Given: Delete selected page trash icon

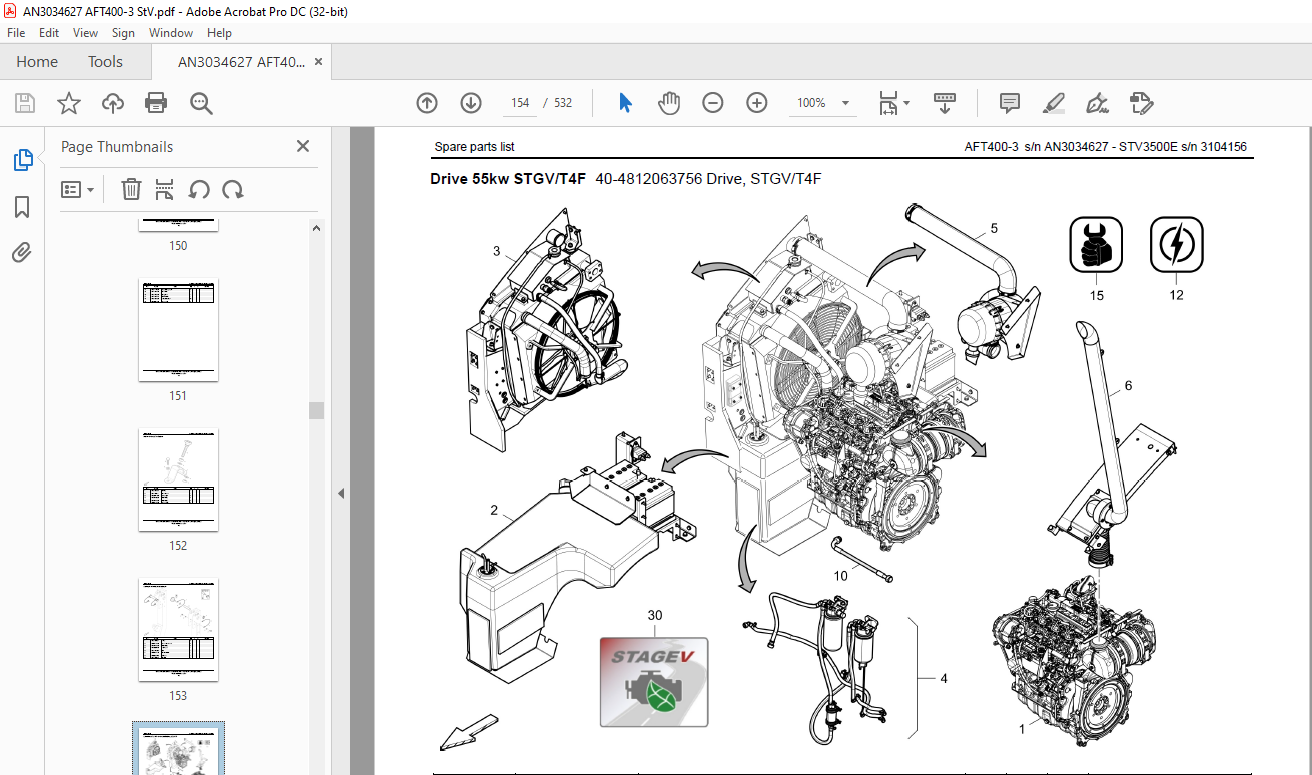Looking at the screenshot, I should pyautogui.click(x=131, y=189).
